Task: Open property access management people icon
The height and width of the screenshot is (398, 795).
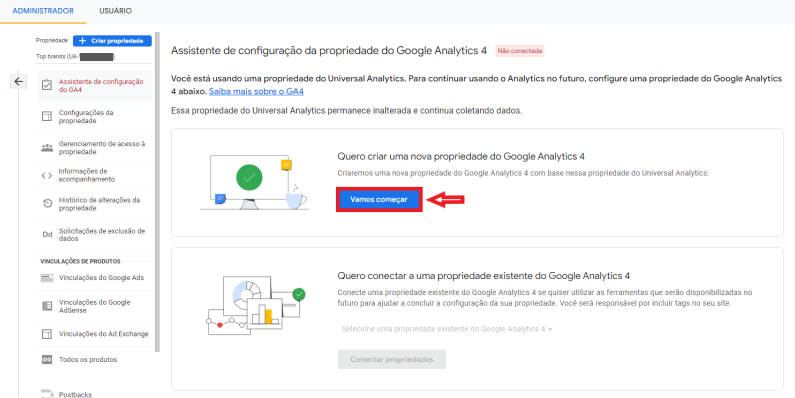Action: click(47, 148)
